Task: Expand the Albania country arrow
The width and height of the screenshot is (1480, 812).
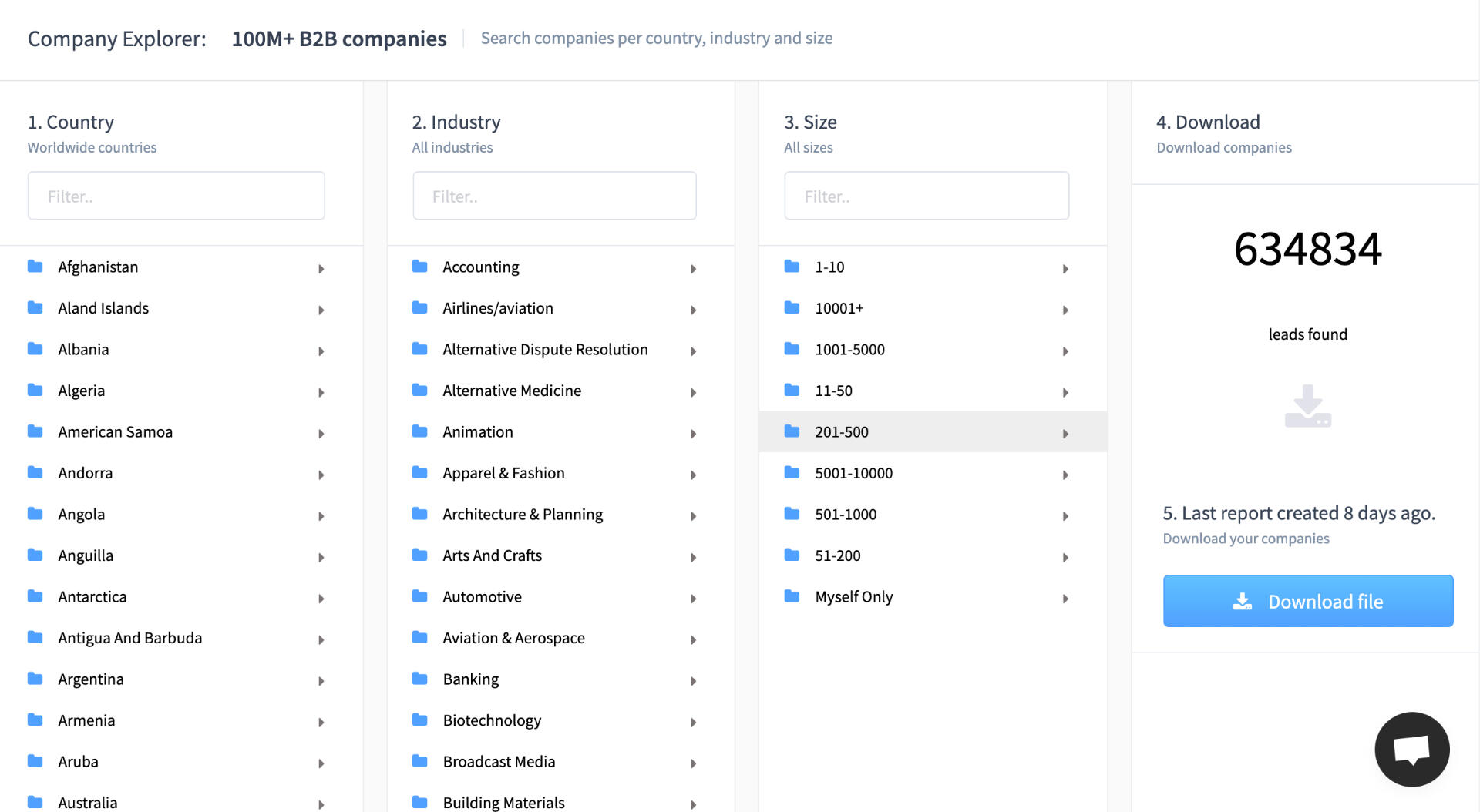Action: (321, 351)
